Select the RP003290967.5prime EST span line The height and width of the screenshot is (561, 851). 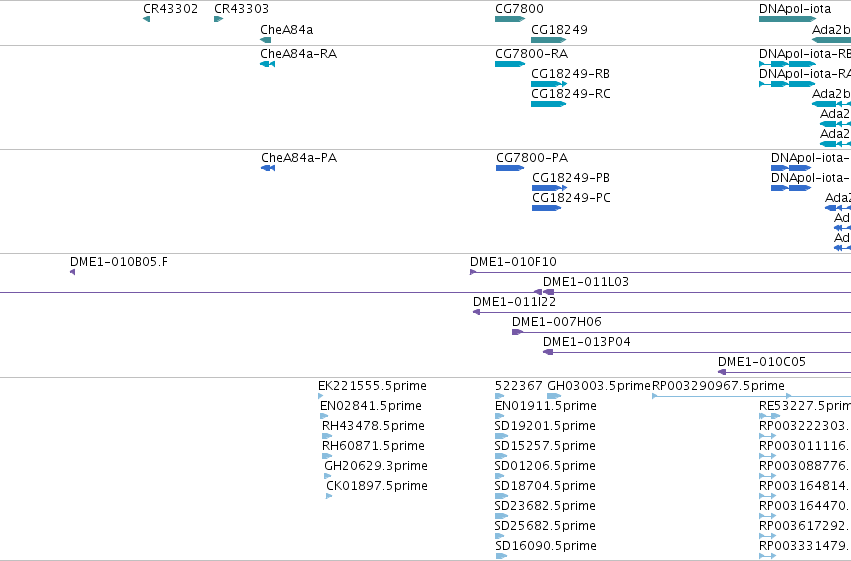coord(751,396)
